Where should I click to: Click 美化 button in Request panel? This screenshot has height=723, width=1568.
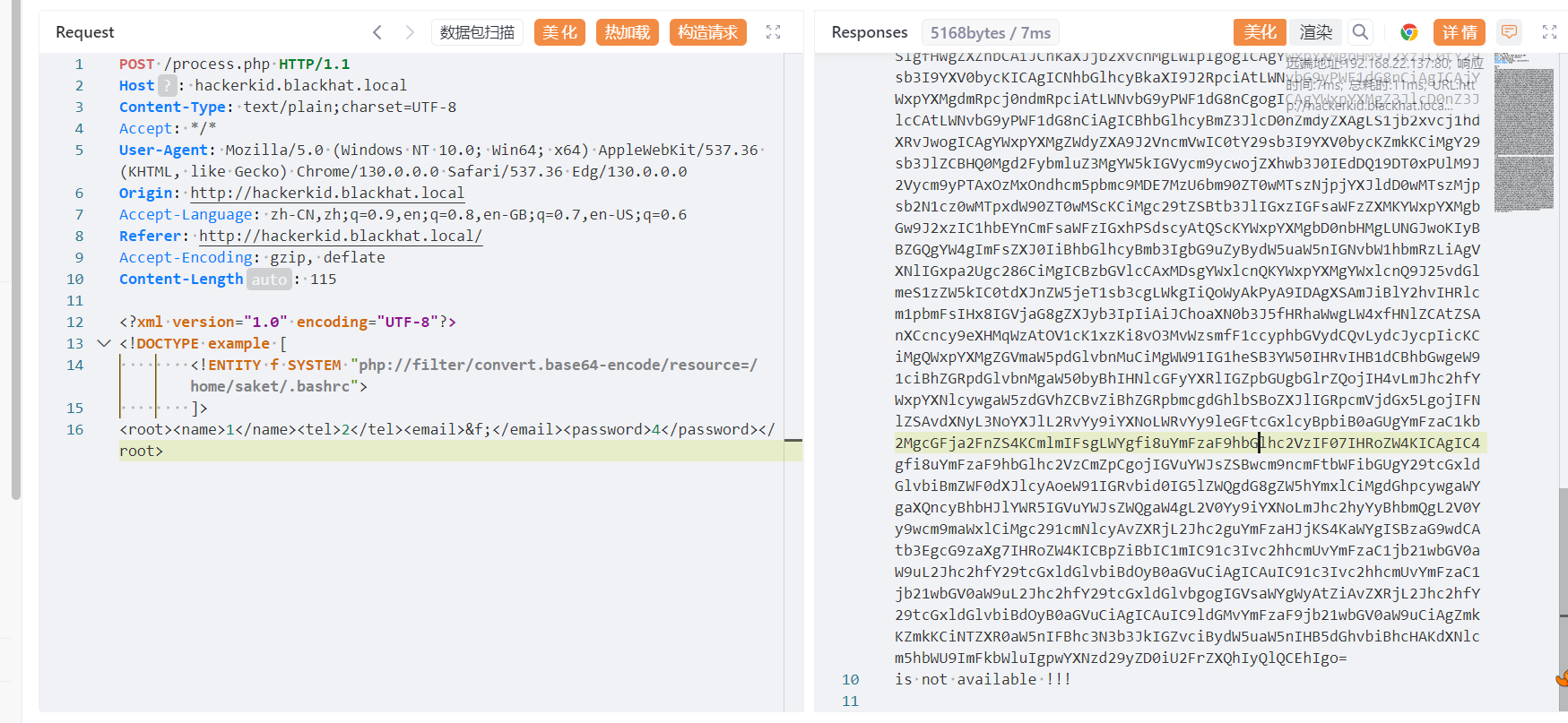click(x=559, y=32)
